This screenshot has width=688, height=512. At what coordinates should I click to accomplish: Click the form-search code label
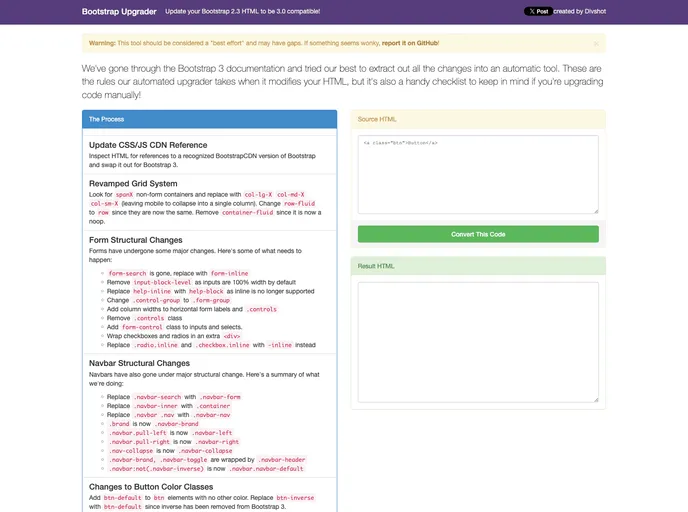pyautogui.click(x=127, y=273)
